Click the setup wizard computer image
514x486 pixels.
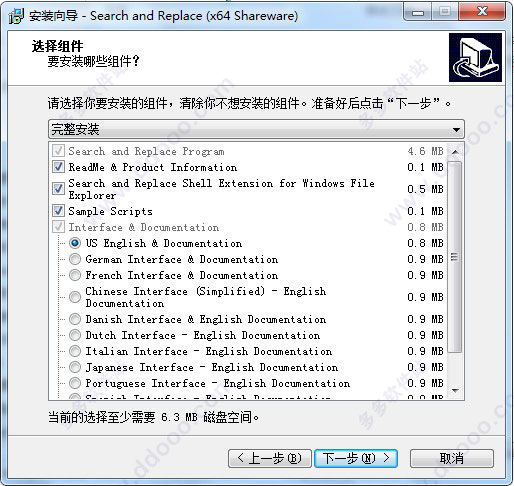click(475, 57)
